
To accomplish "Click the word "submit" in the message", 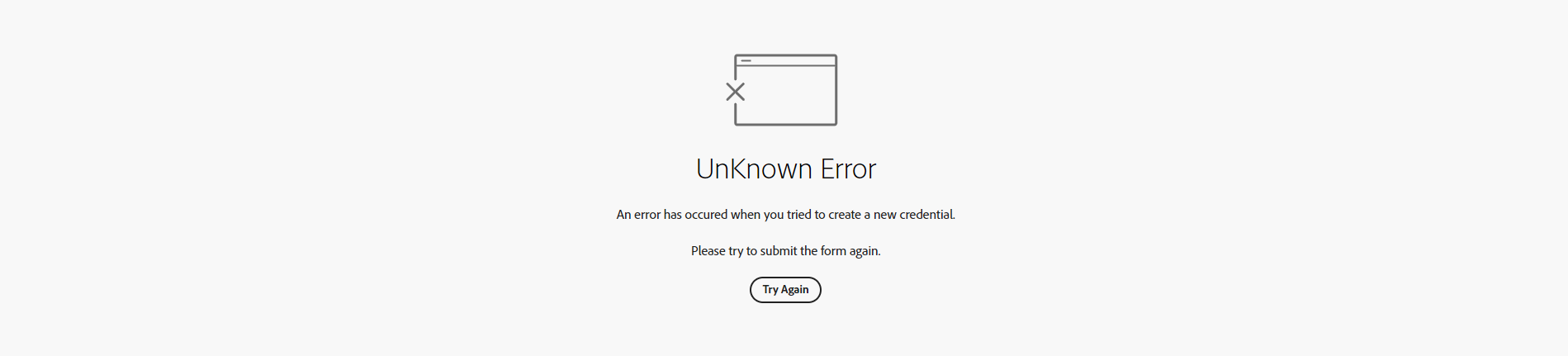I will coord(779,251).
